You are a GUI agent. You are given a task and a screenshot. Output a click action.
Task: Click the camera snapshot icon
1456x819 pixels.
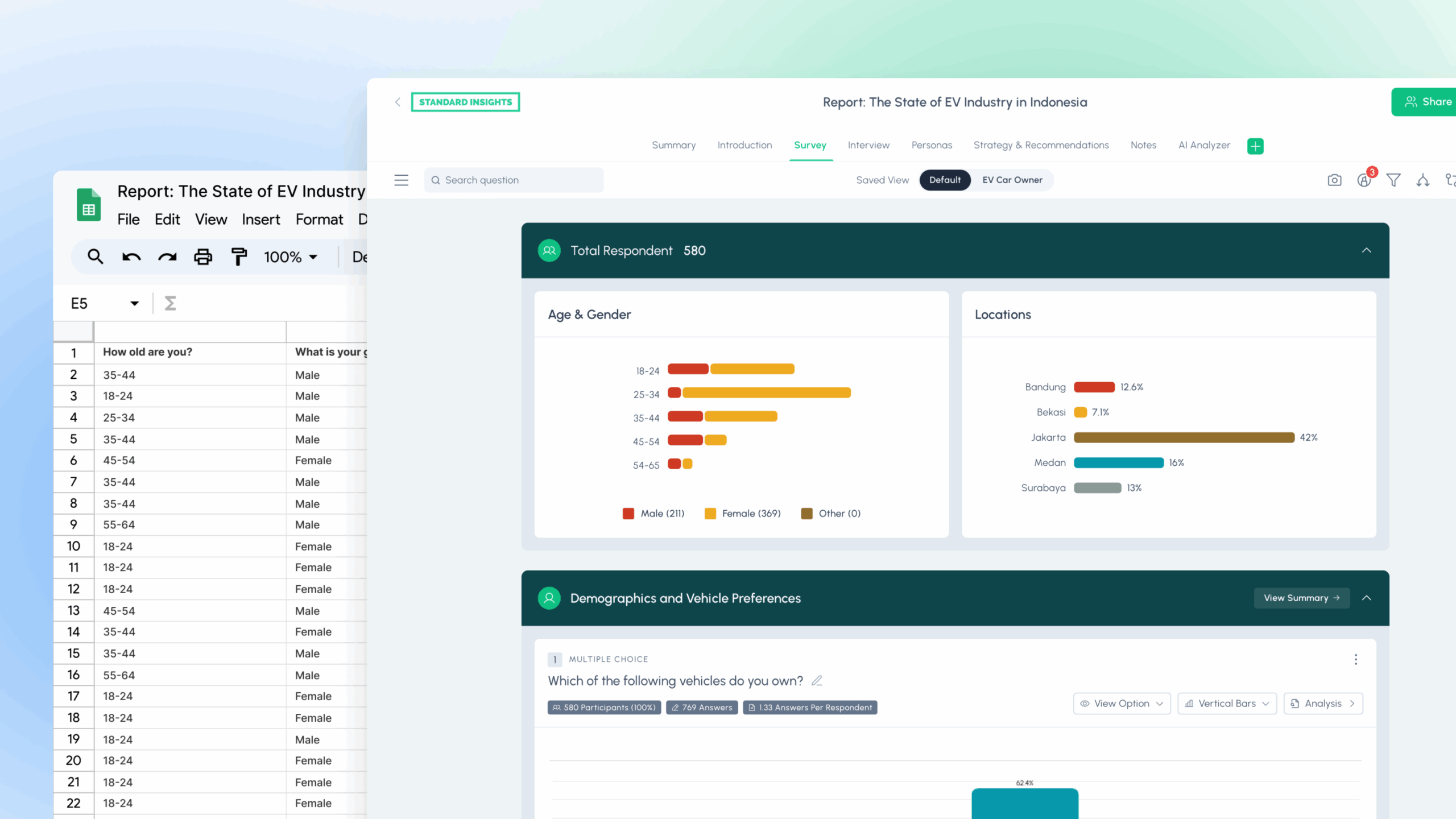[x=1334, y=180]
